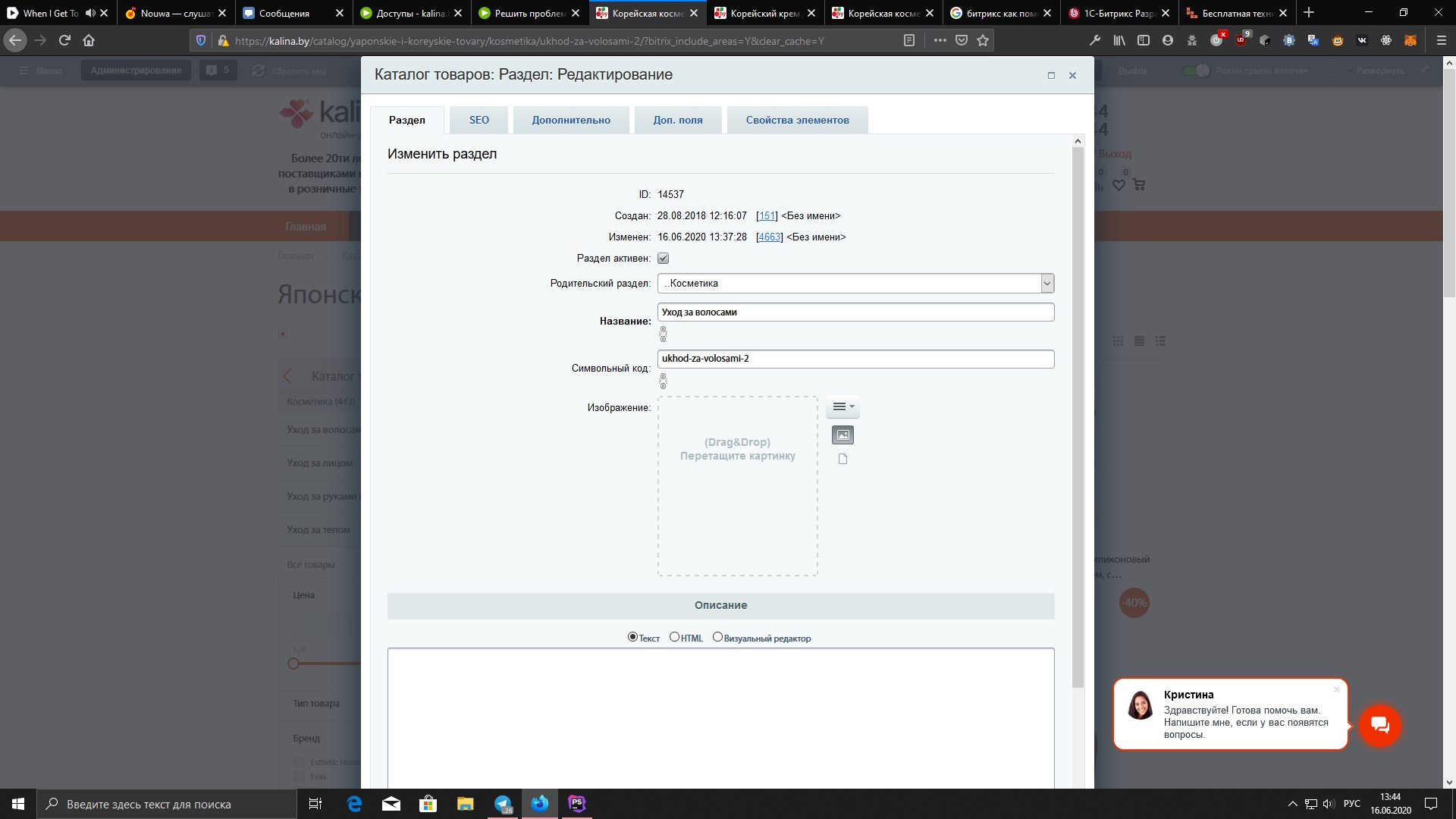Select the Текст description mode radio

tap(632, 637)
